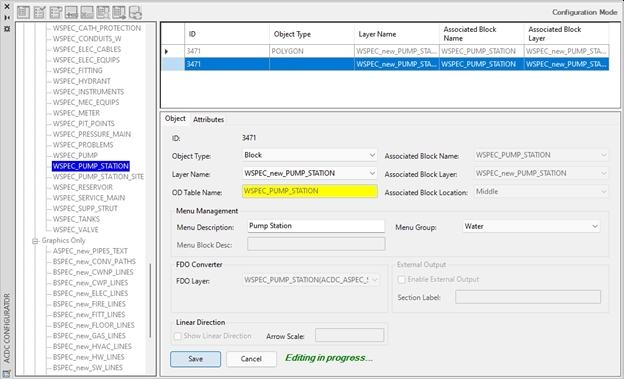Click the ID column header
Image resolution: width=624 pixels, height=379 pixels.
227,34
